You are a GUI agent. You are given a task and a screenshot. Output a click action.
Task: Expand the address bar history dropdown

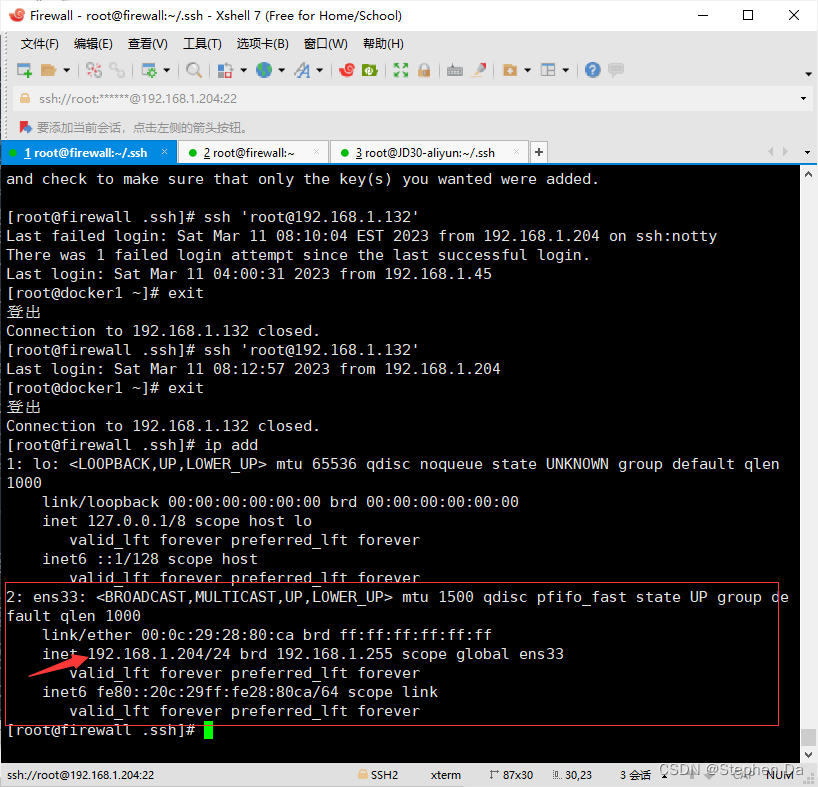click(x=803, y=99)
